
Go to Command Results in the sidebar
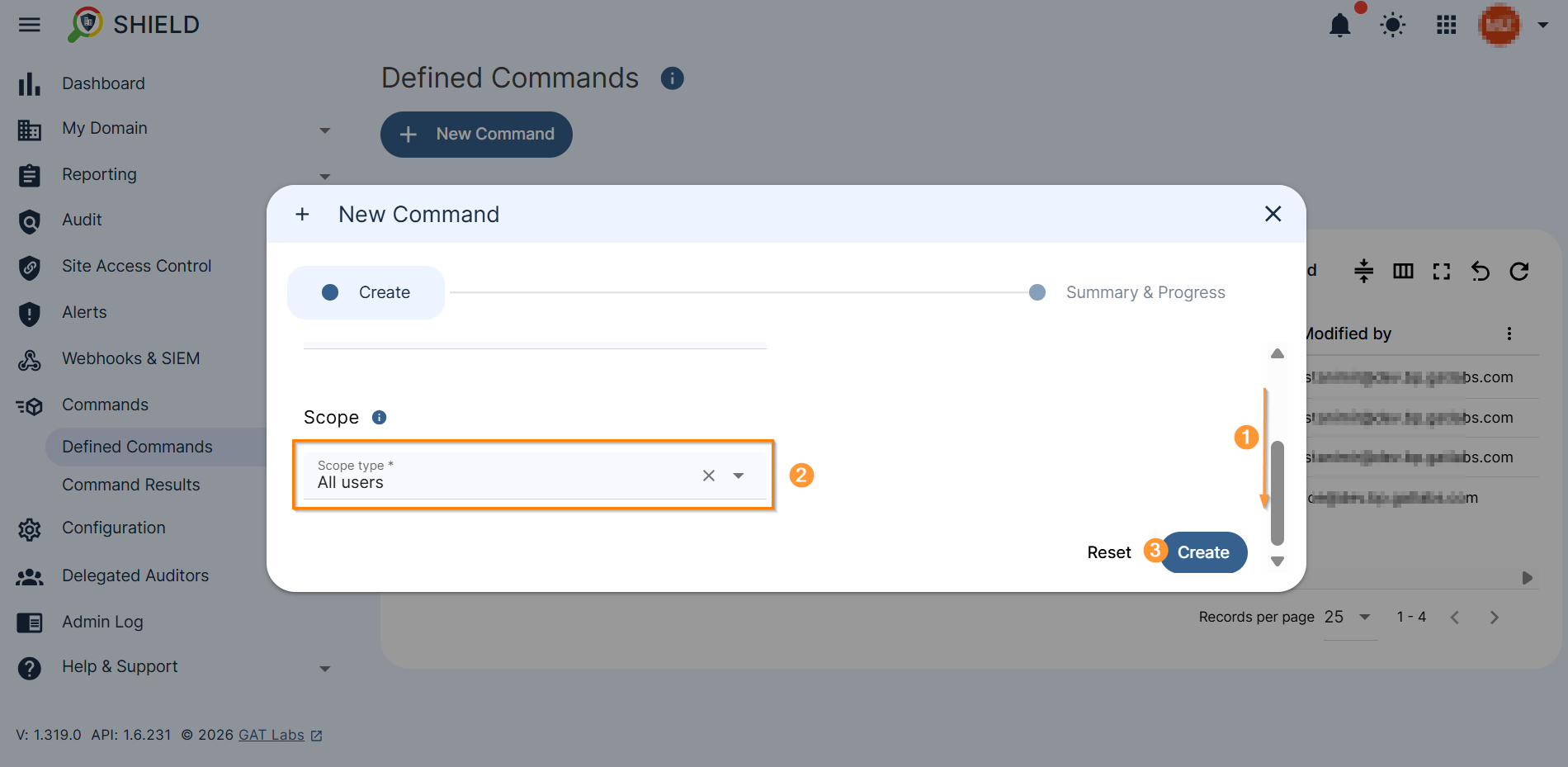click(130, 485)
